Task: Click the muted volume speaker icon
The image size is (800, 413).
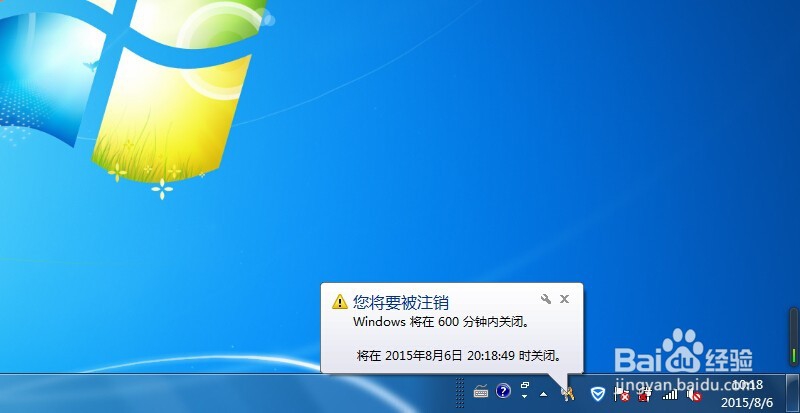Action: tap(694, 395)
